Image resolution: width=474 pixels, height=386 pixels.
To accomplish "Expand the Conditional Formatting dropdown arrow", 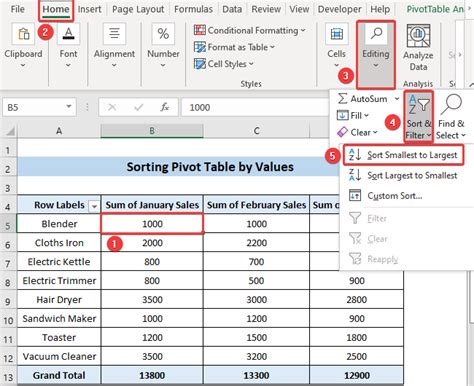I will tap(303, 30).
